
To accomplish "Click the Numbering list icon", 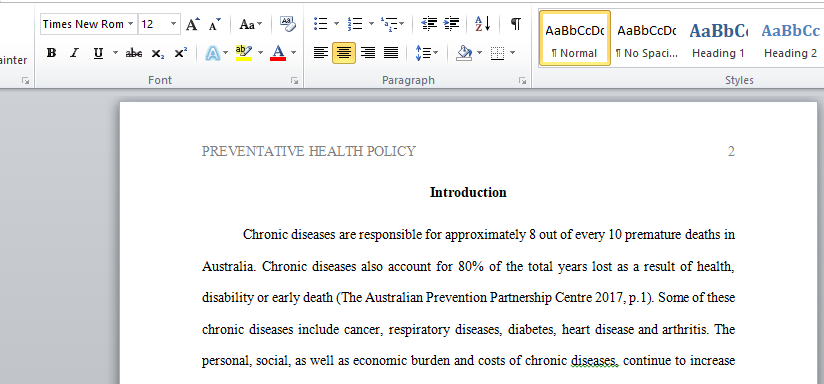I will 355,24.
